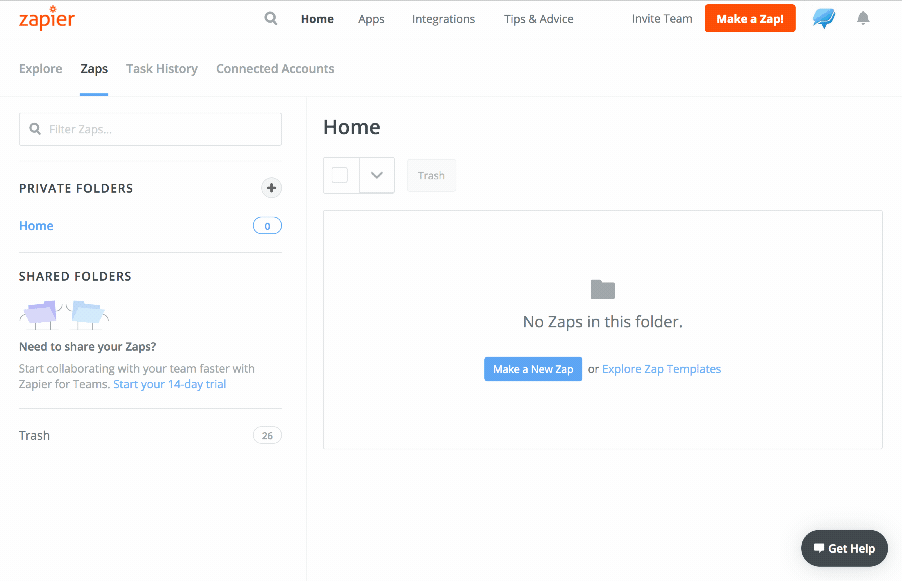Open the blue chat messages icon
The image size is (902, 581).
[824, 18]
